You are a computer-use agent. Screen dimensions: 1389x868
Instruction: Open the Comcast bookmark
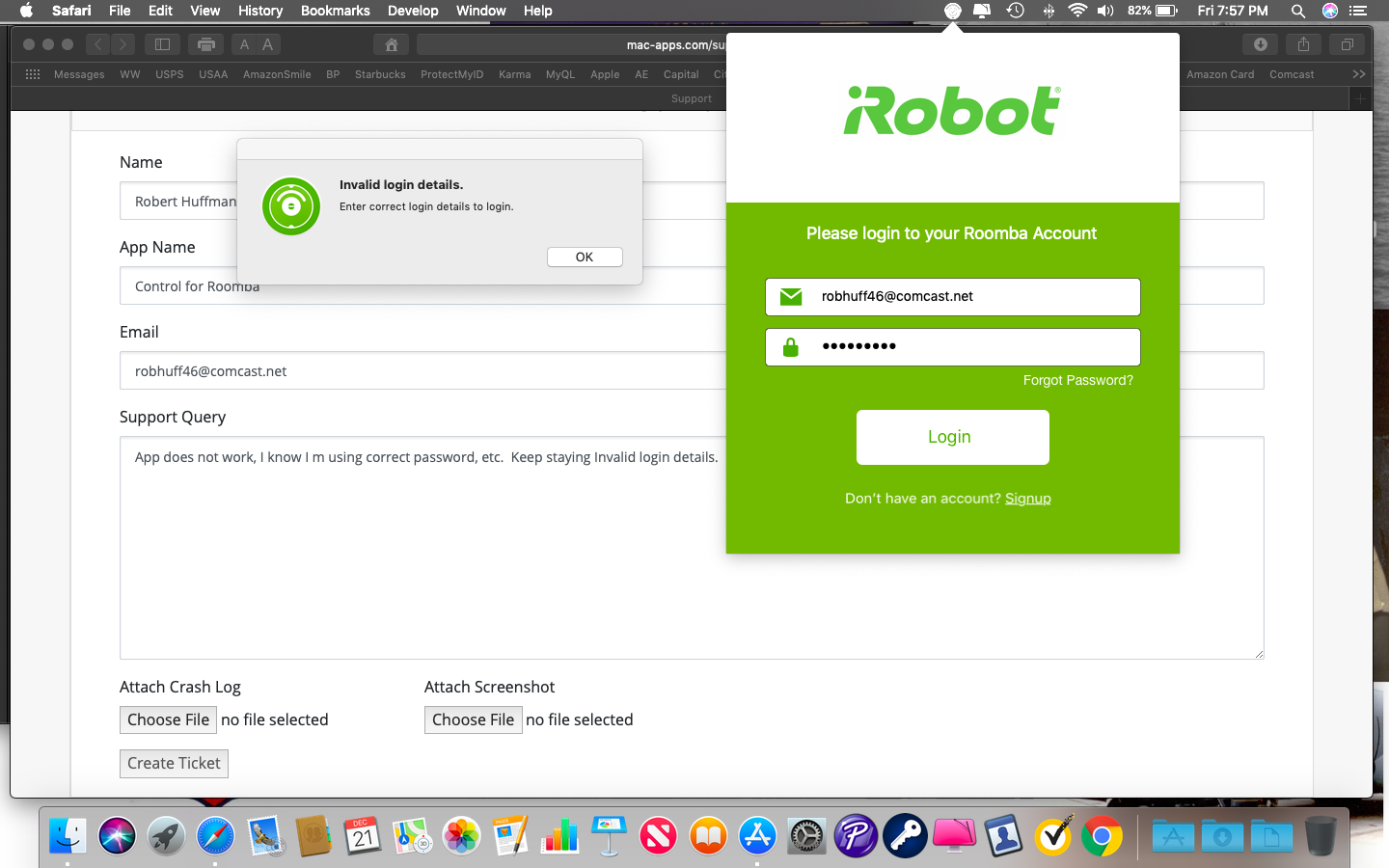click(x=1292, y=74)
